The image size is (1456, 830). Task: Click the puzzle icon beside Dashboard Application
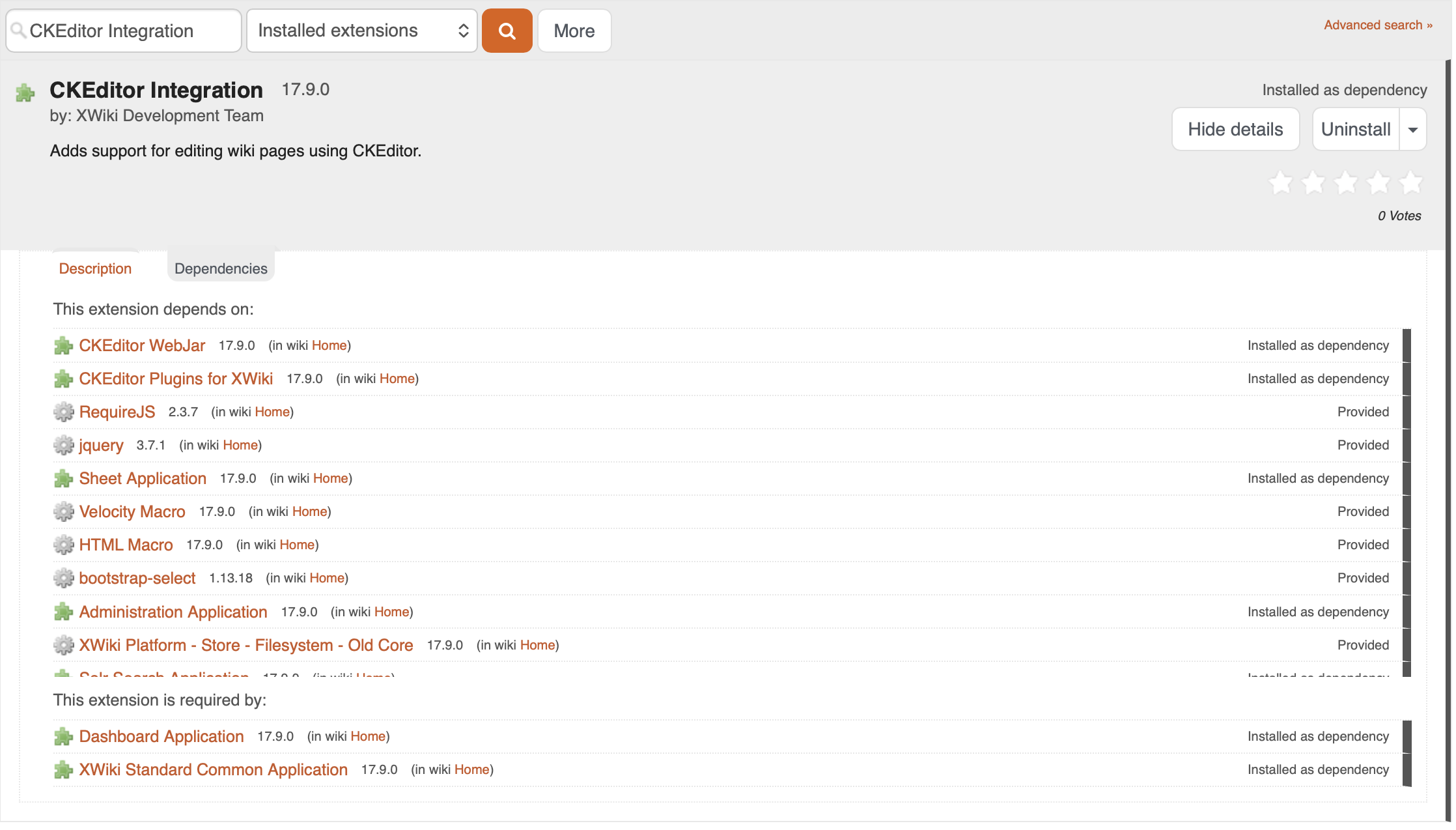pyautogui.click(x=63, y=737)
